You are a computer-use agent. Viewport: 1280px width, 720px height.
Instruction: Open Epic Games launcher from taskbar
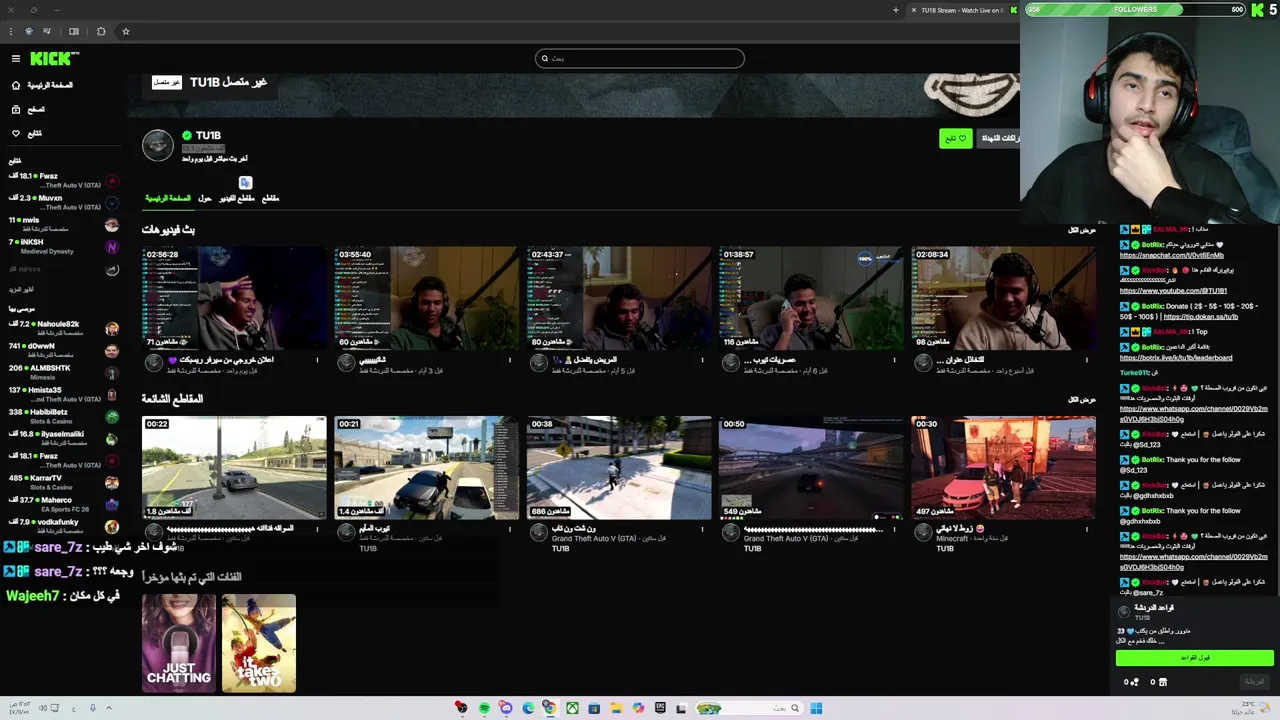[660, 708]
